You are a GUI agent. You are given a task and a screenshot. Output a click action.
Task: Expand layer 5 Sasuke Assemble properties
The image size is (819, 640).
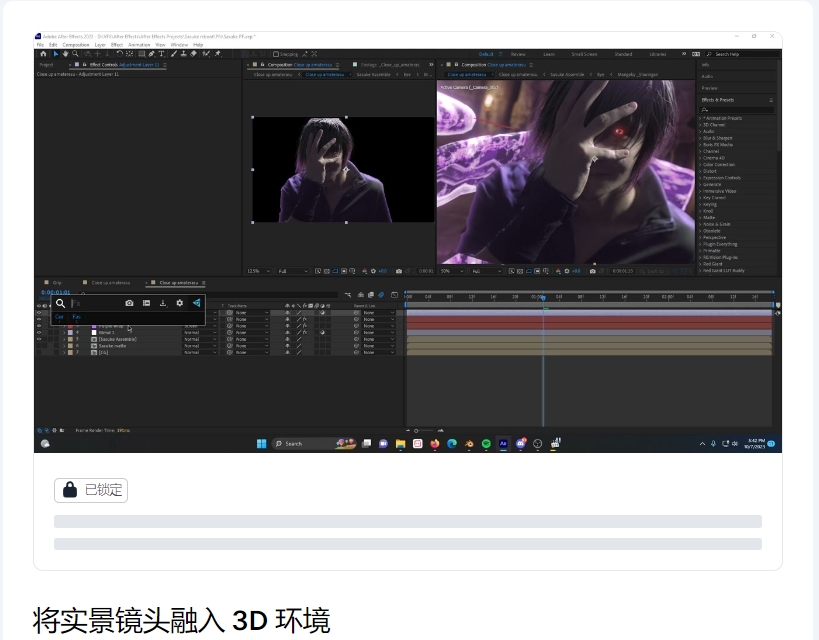[64, 339]
